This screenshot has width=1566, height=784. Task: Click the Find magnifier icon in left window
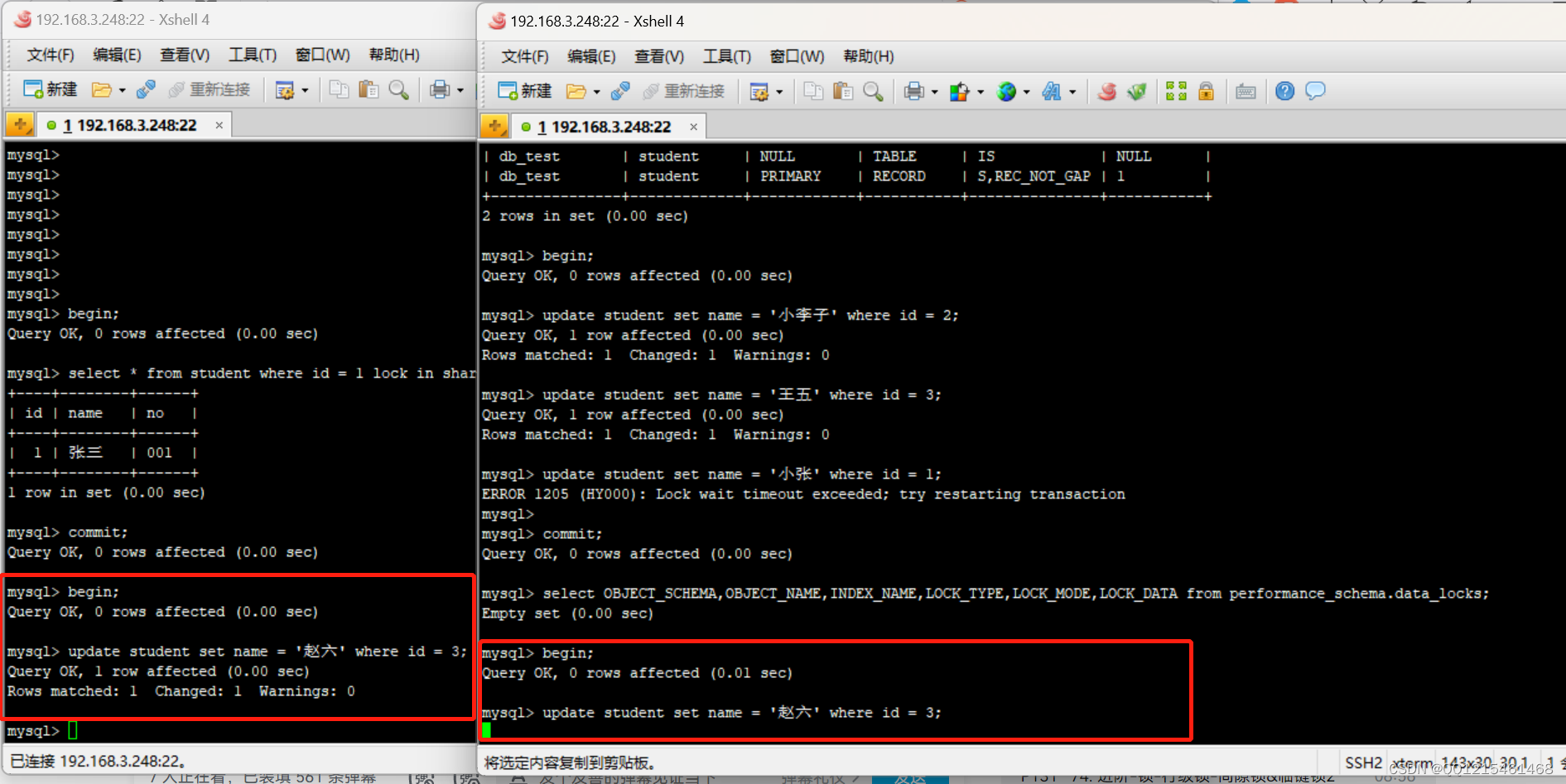pyautogui.click(x=398, y=89)
